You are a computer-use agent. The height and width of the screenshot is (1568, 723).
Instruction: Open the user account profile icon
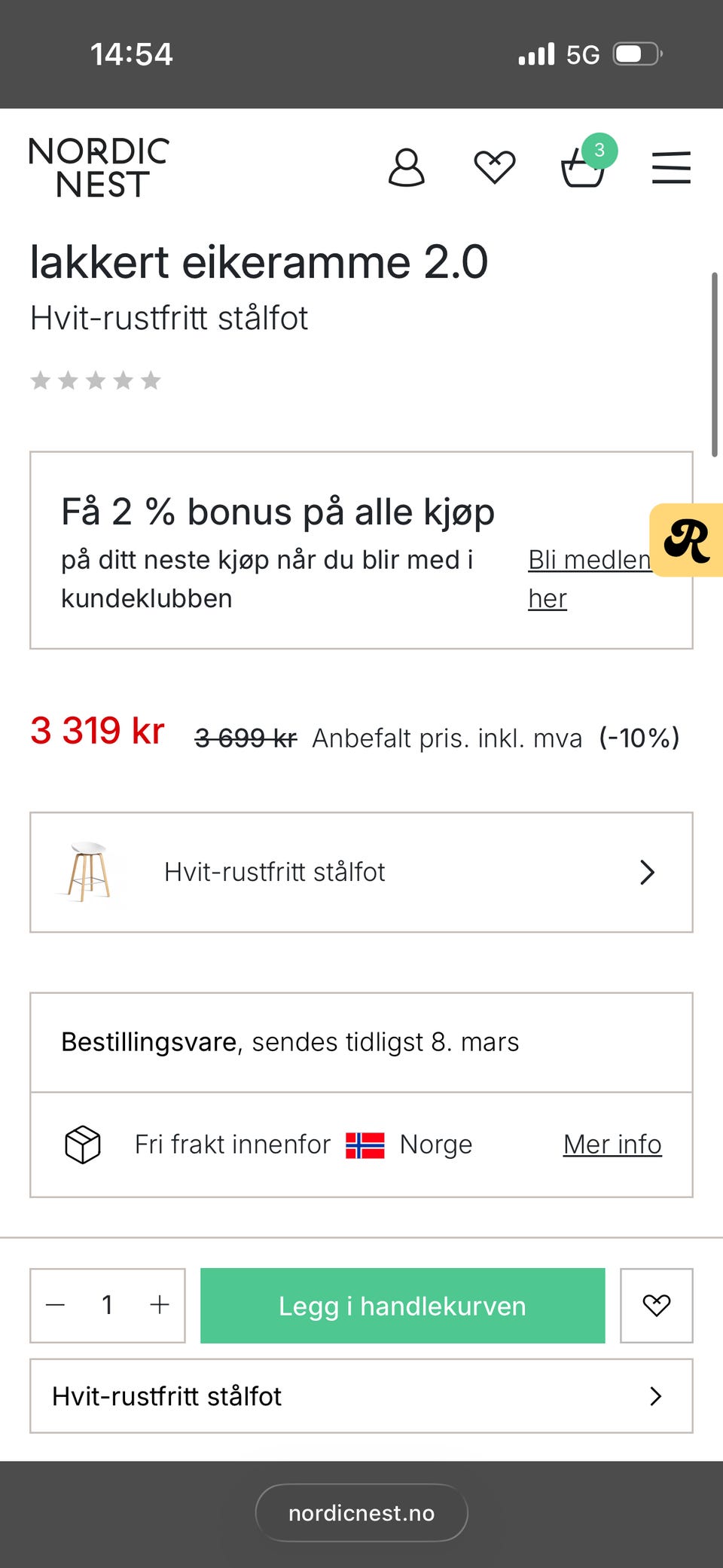pyautogui.click(x=406, y=167)
